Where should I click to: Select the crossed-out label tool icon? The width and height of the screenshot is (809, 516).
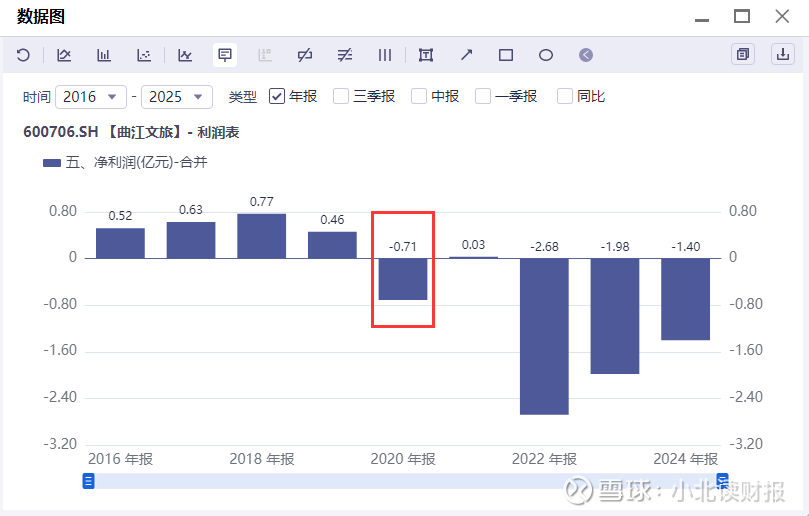305,55
